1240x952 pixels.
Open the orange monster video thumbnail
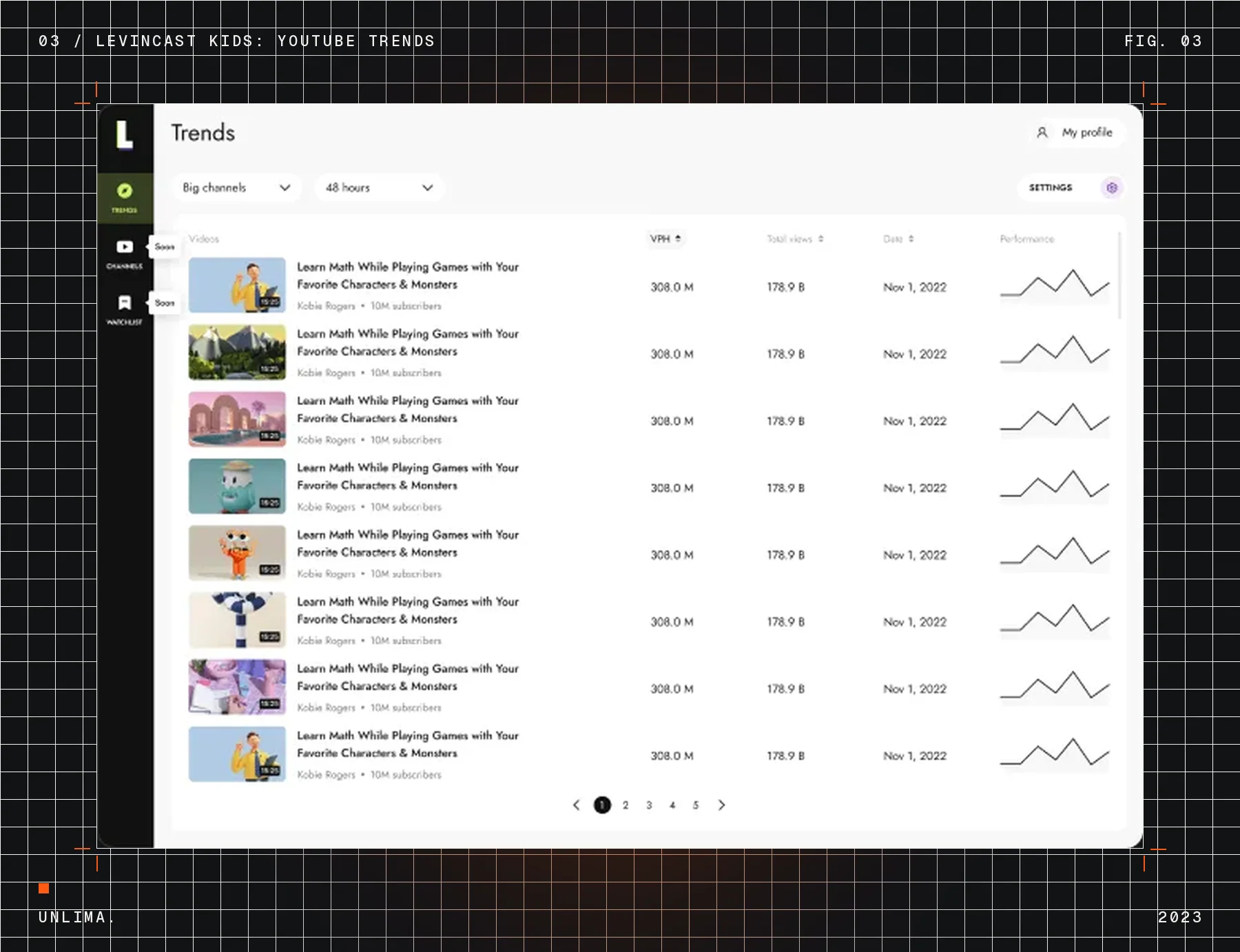click(x=237, y=552)
